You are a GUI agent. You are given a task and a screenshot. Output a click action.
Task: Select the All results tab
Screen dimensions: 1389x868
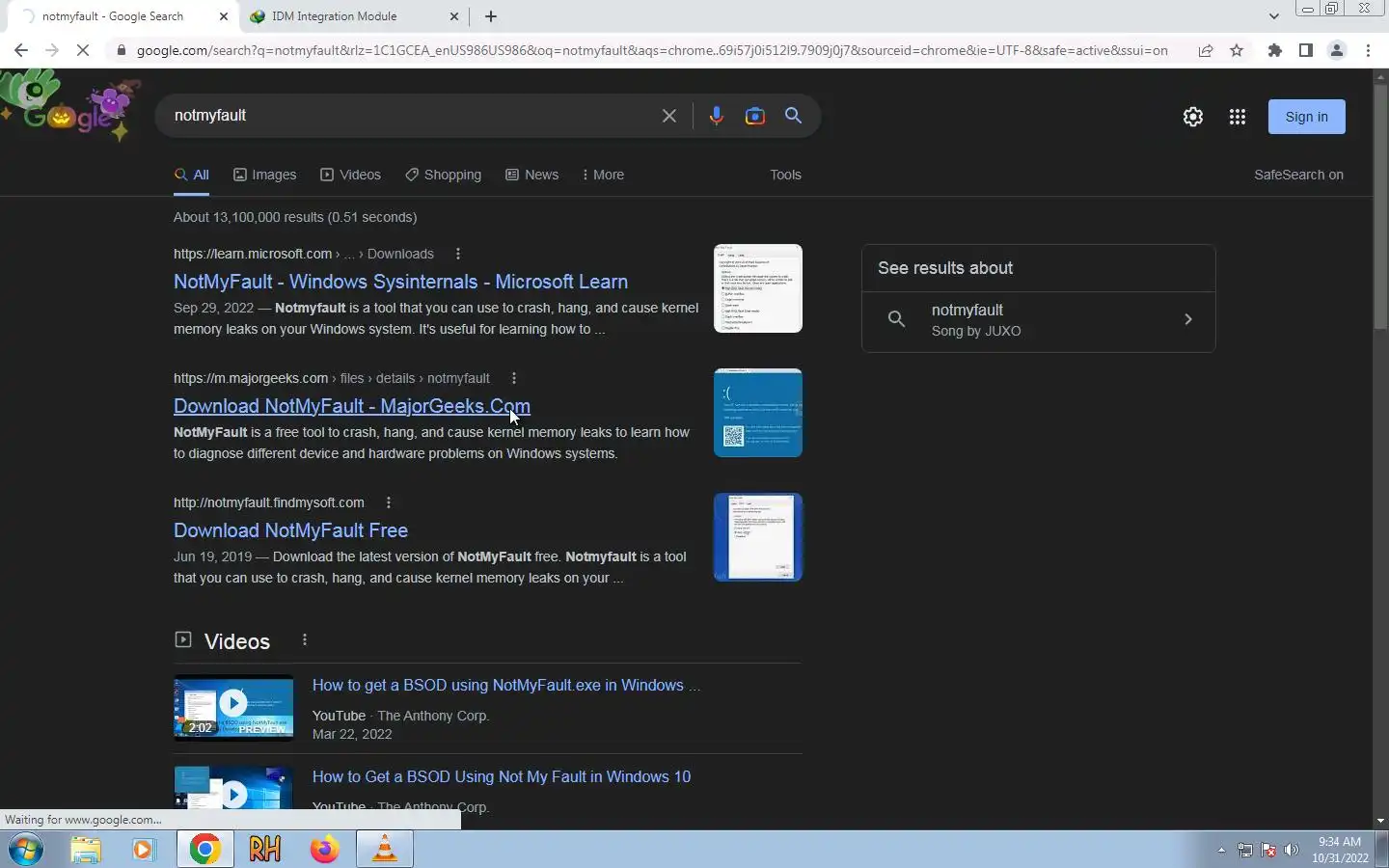click(192, 175)
